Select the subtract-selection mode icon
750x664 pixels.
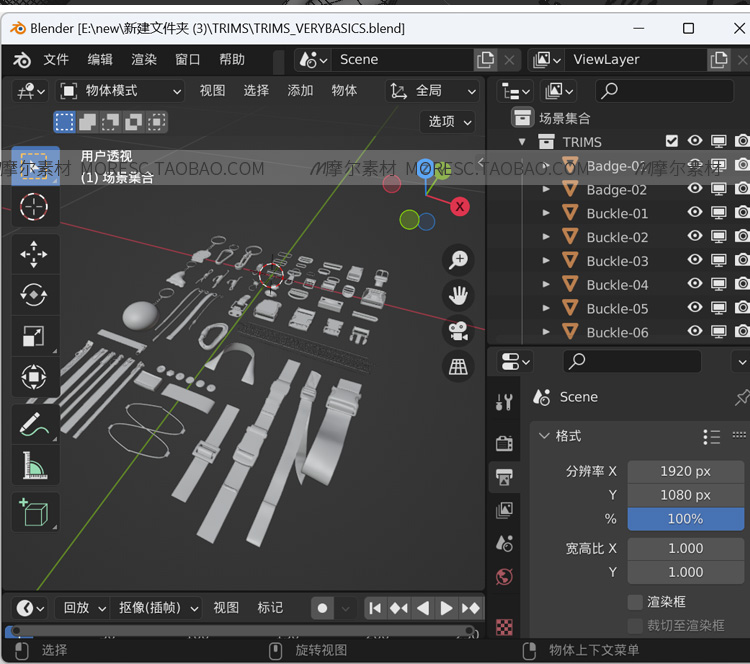(110, 122)
